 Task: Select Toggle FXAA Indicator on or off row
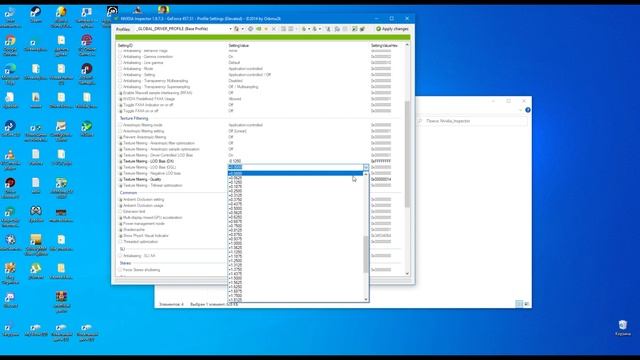click(260, 105)
